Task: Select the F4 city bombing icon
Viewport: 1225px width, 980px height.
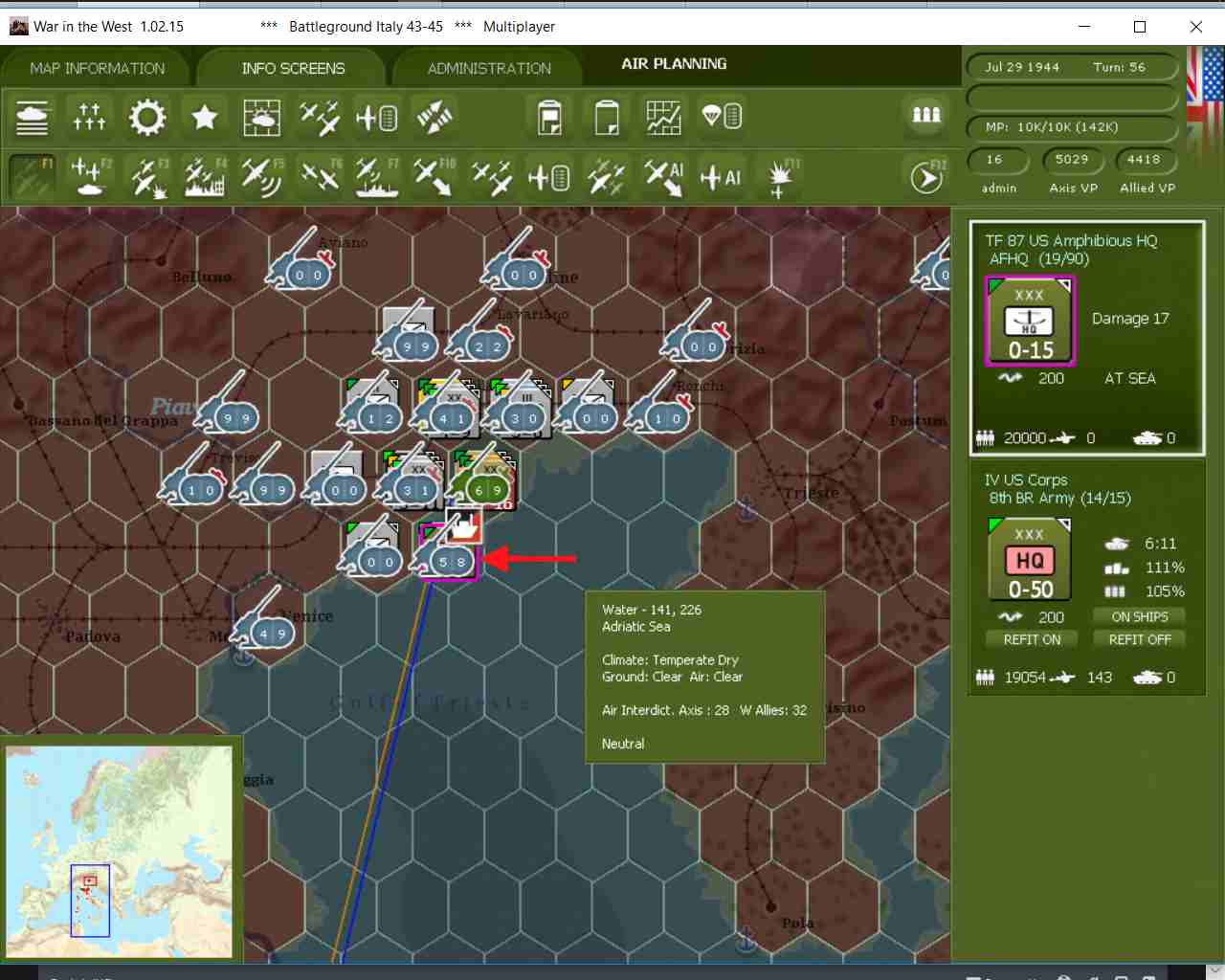Action: tap(205, 177)
